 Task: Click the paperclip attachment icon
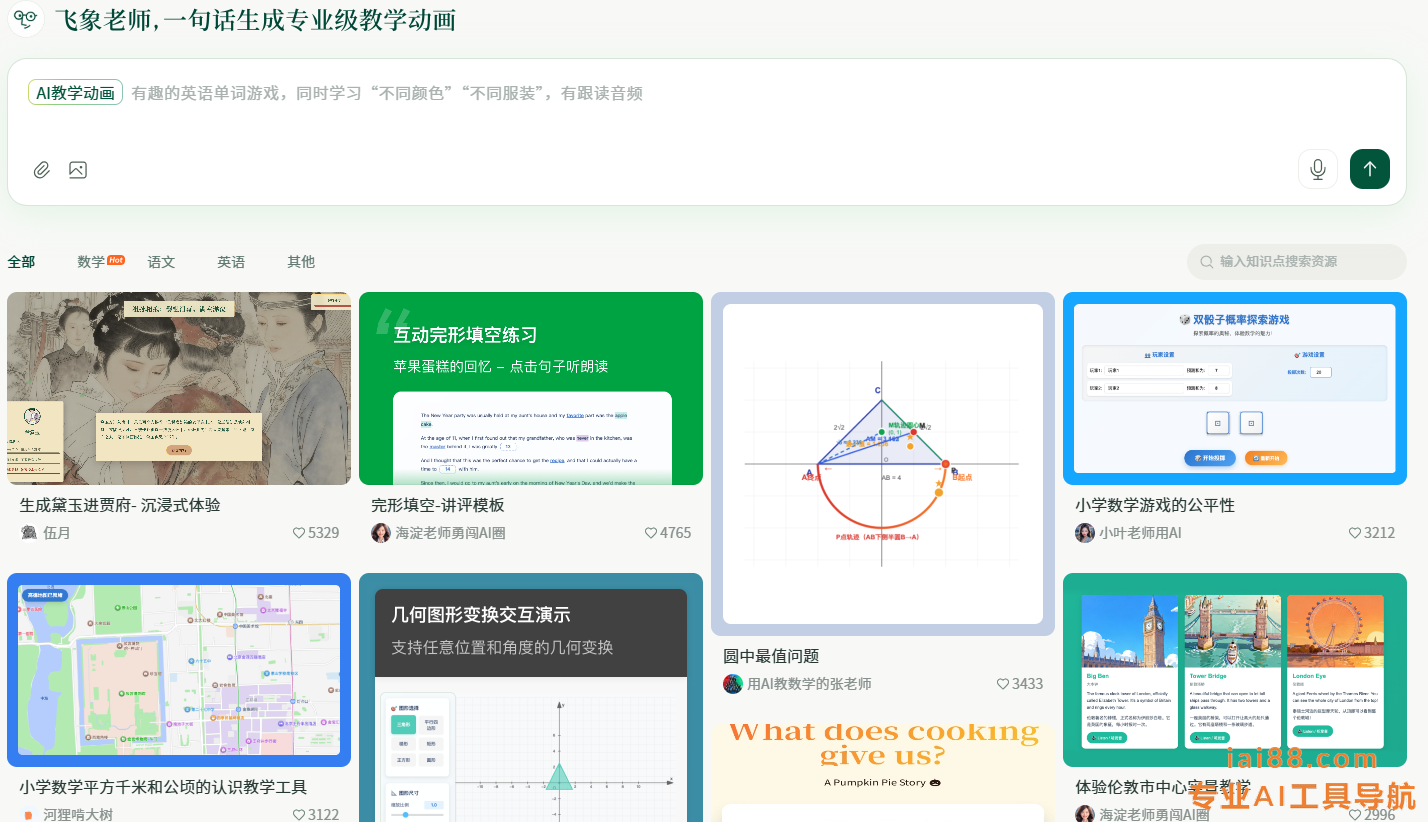[42, 170]
